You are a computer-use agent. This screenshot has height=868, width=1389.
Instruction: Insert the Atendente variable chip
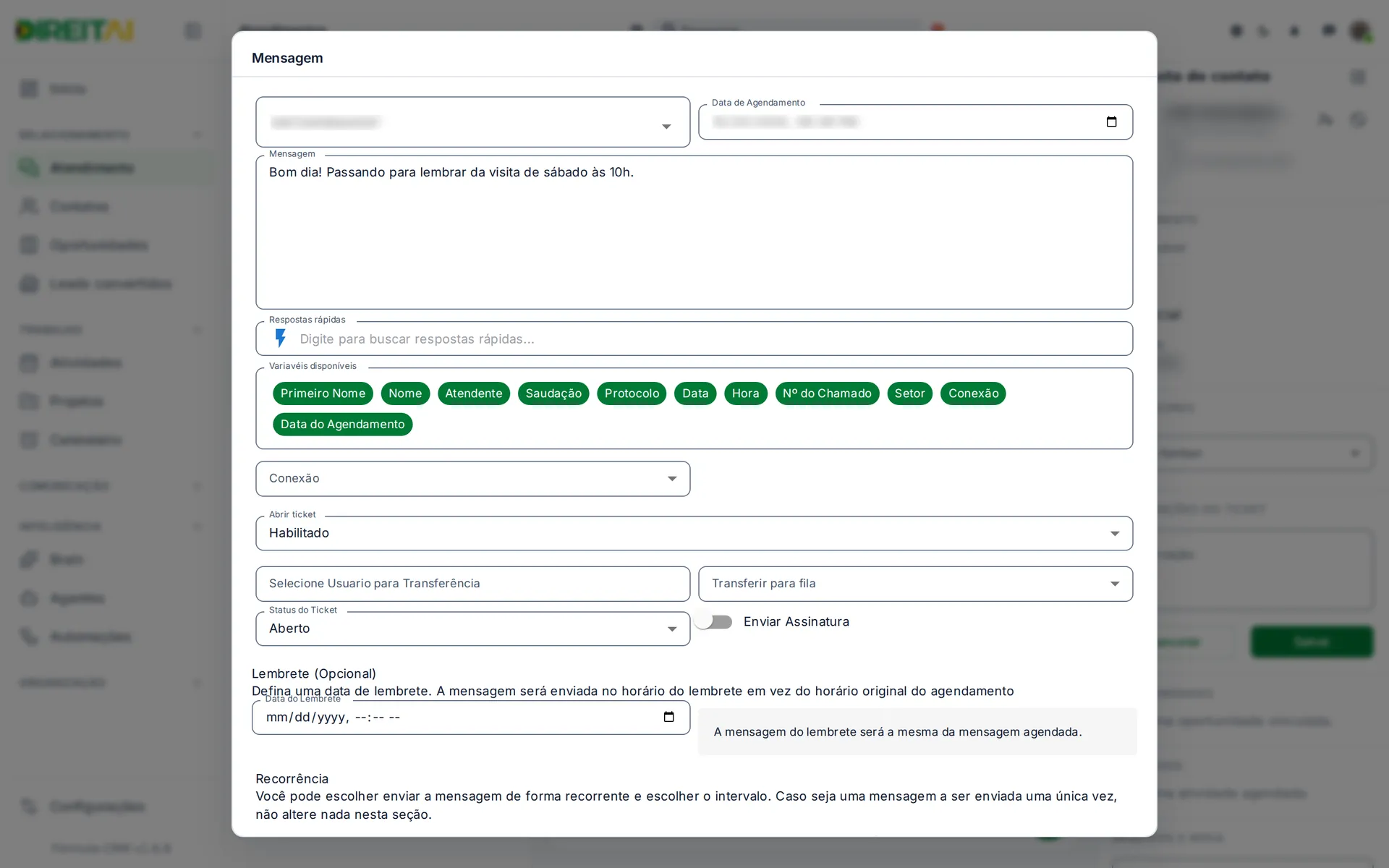pyautogui.click(x=474, y=393)
